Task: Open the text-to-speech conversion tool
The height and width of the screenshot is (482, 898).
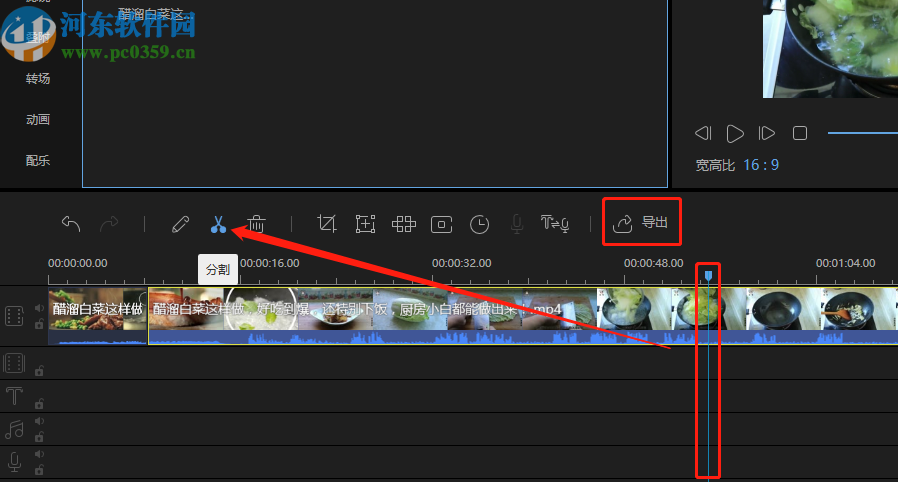Action: click(x=555, y=223)
